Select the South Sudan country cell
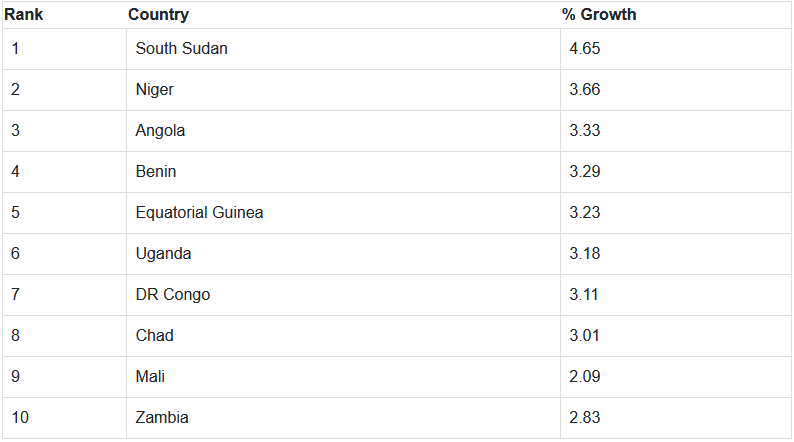This screenshot has width=794, height=442. point(181,49)
